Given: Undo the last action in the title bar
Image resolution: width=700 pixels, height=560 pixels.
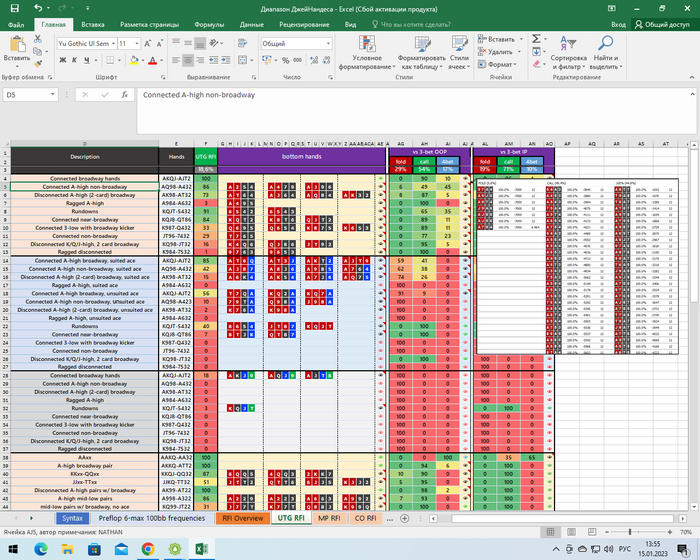Looking at the screenshot, I should (x=38, y=8).
